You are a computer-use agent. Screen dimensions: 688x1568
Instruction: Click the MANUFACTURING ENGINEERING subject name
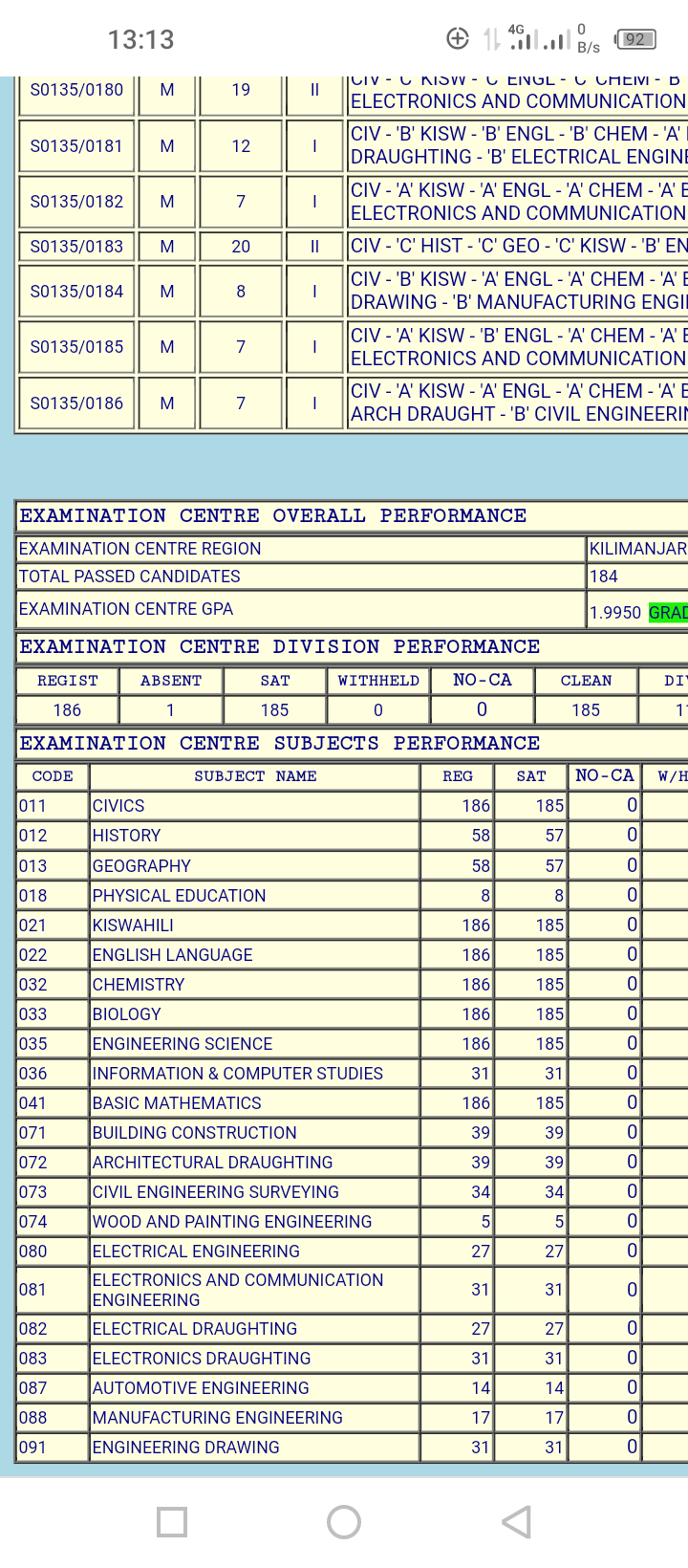[218, 1418]
